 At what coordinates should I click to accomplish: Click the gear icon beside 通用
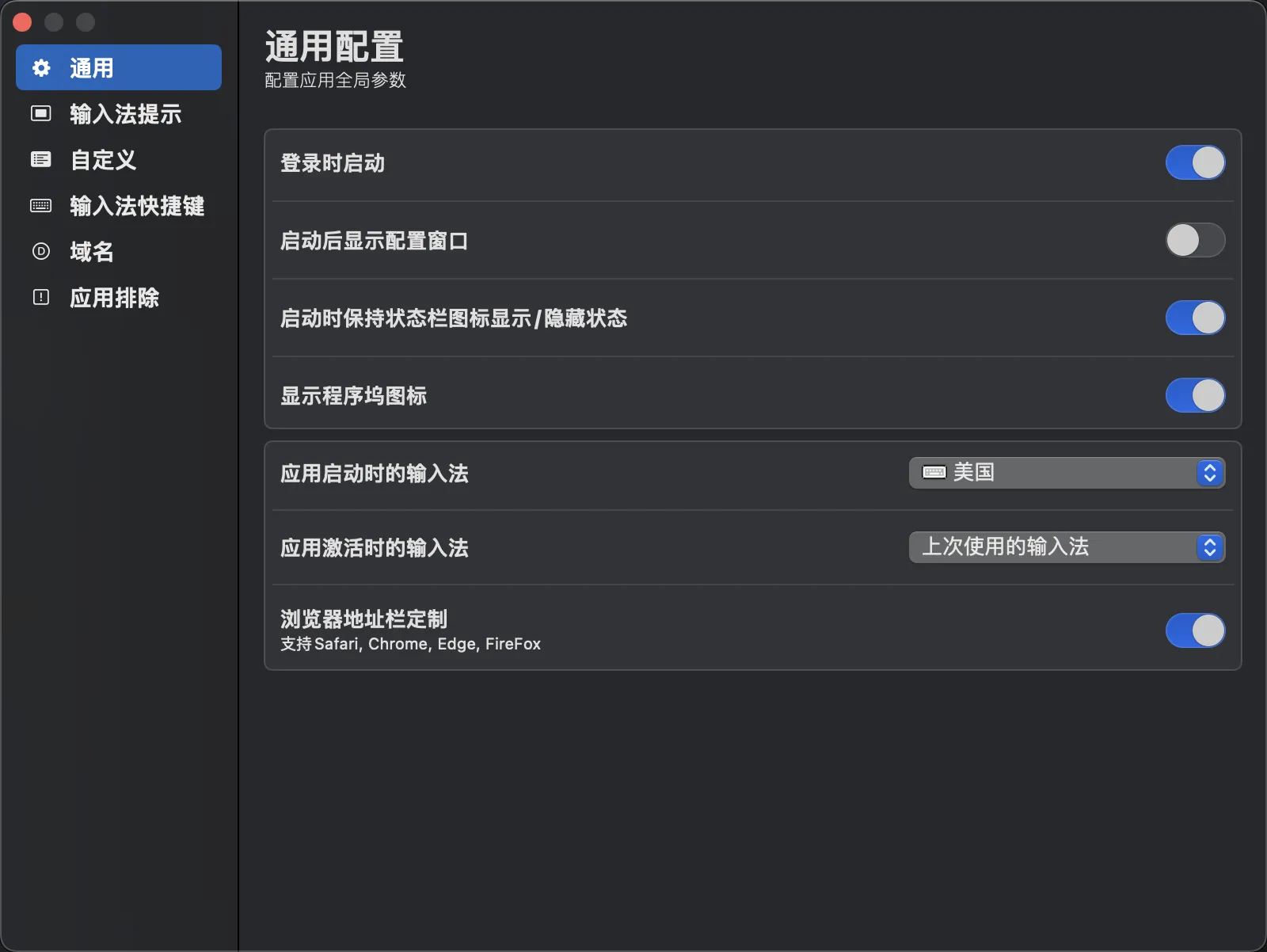[40, 67]
